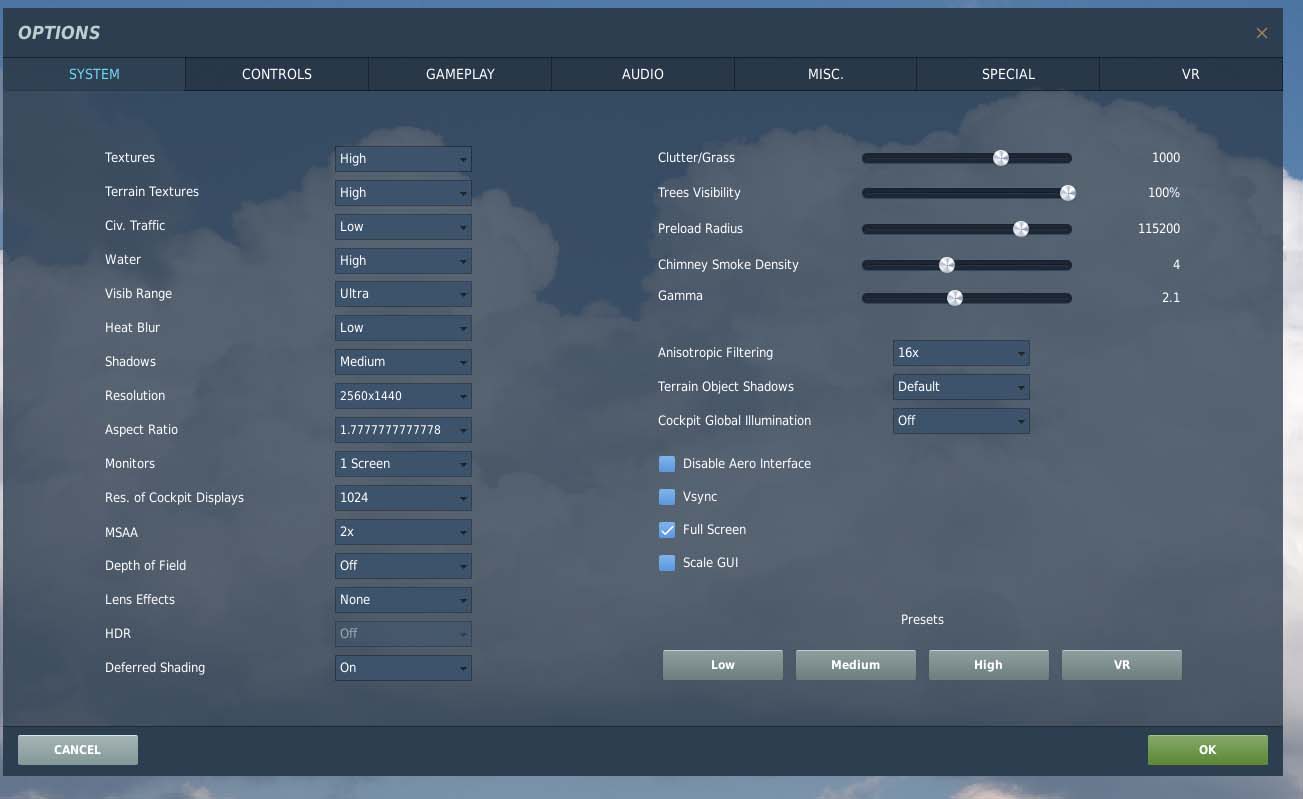Select the MISC. tab

pyautogui.click(x=825, y=74)
